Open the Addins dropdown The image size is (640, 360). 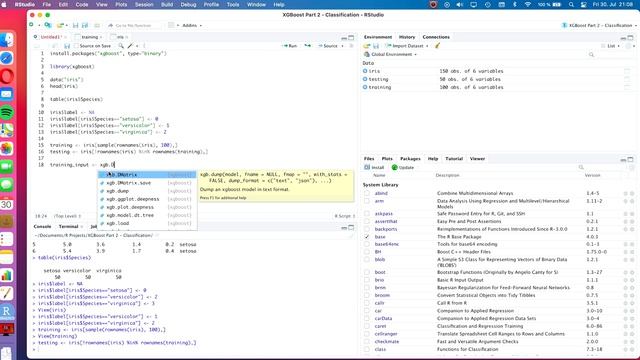click(191, 25)
